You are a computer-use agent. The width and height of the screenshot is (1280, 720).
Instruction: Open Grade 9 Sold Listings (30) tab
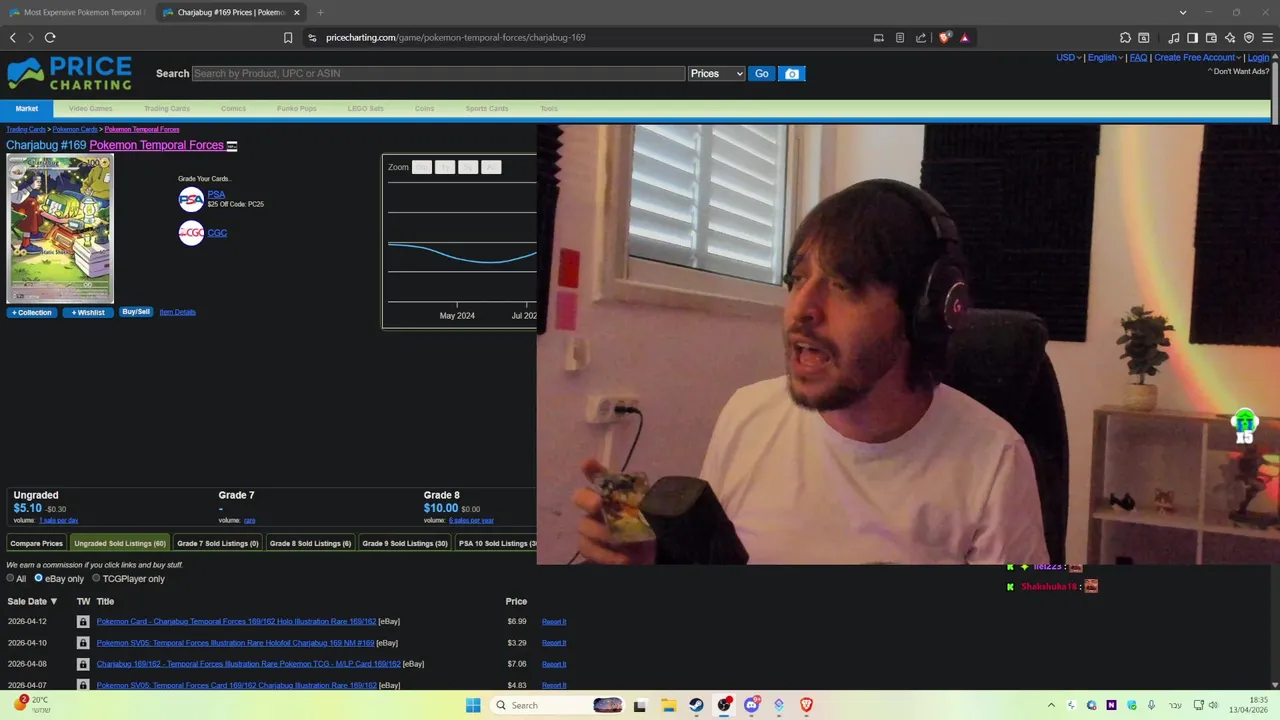(404, 543)
